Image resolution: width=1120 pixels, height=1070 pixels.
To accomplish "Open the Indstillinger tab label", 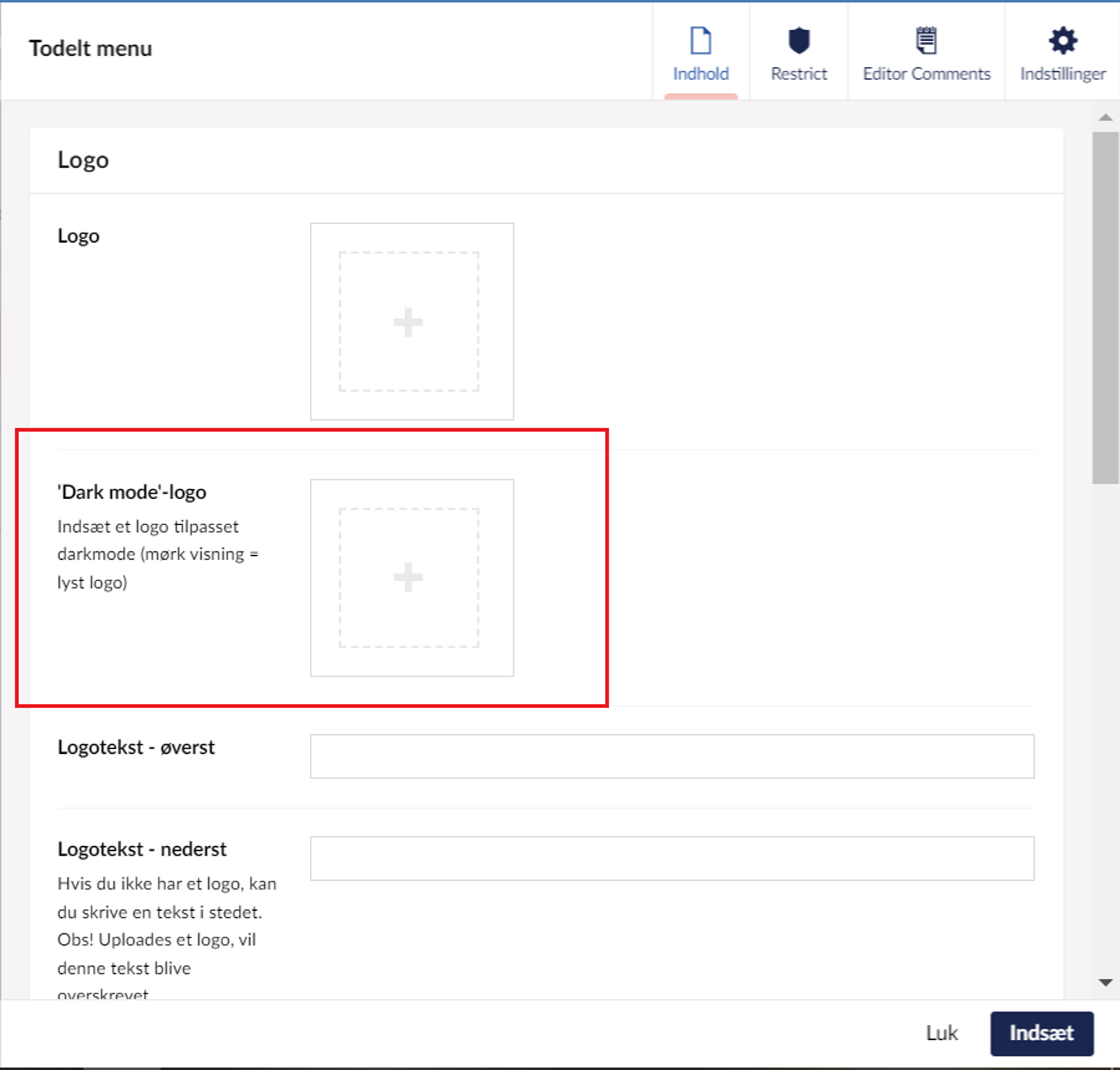I will (1062, 74).
